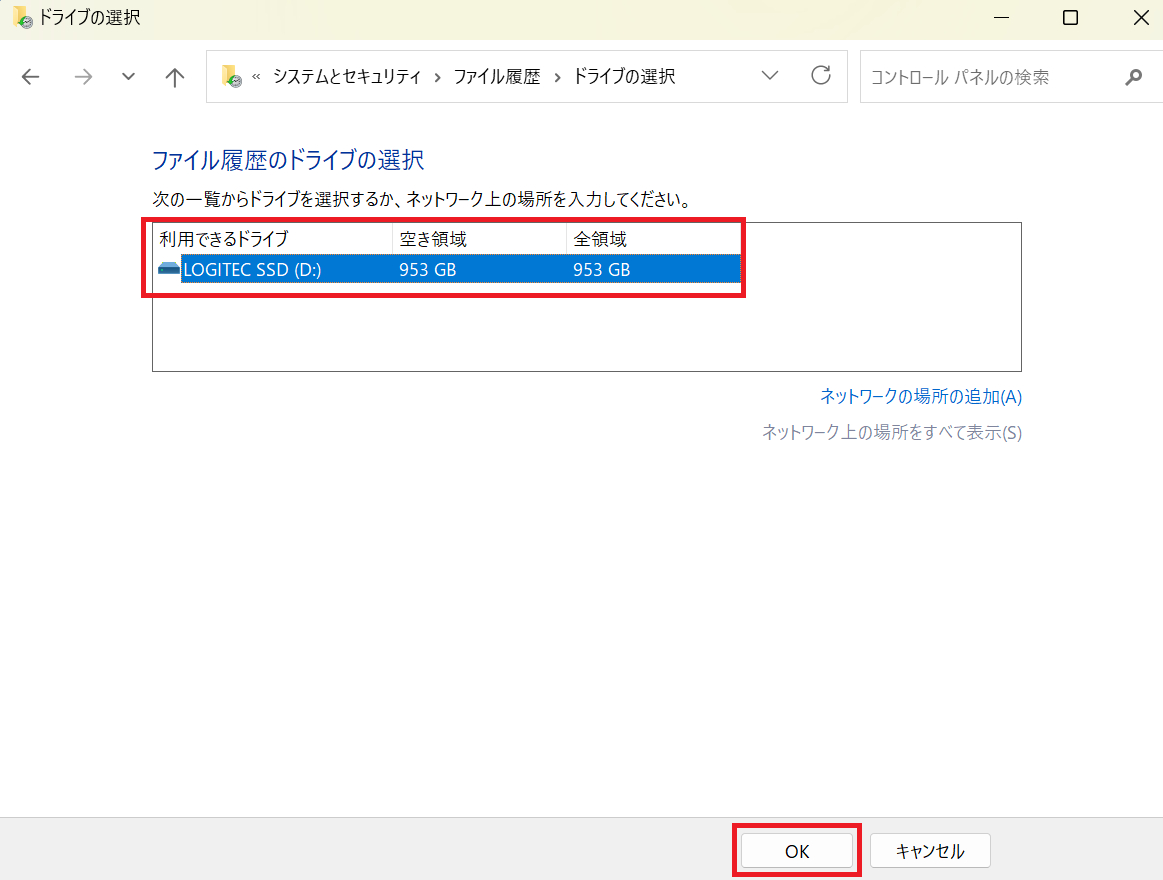The width and height of the screenshot is (1163, 880).
Task: Click the forward navigation arrow
Action: click(x=83, y=77)
